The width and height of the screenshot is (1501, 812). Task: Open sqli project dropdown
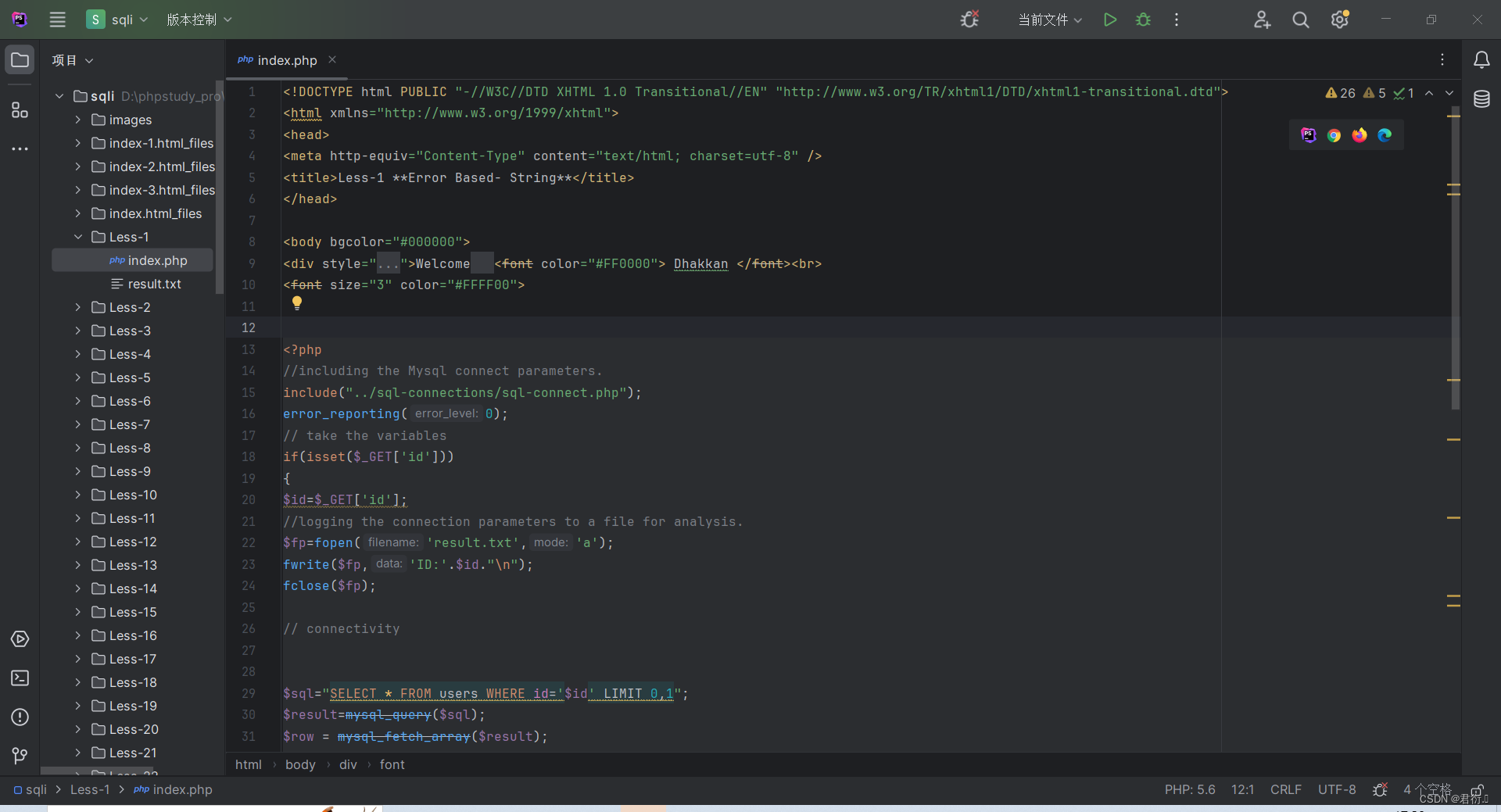117,20
